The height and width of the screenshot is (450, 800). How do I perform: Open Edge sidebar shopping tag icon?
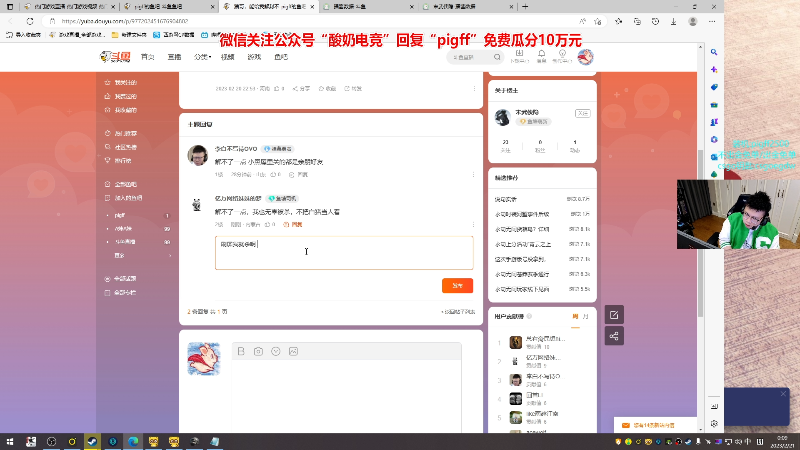coord(714,87)
